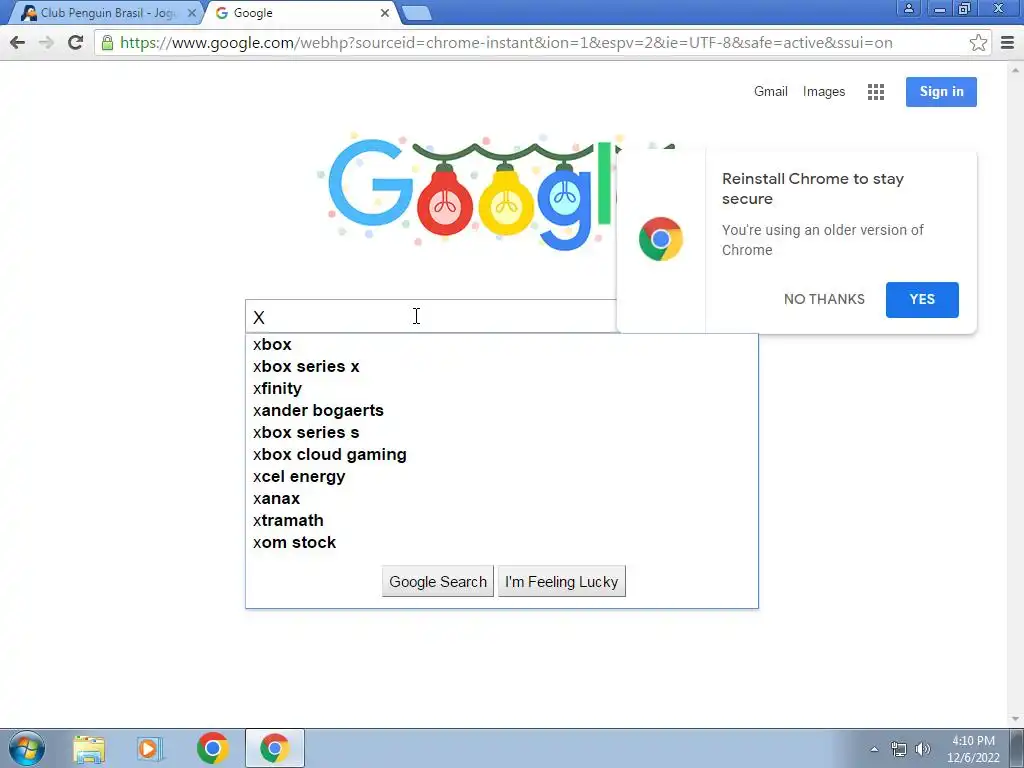This screenshot has width=1024, height=768.
Task: Open Gmail link
Action: 771,91
